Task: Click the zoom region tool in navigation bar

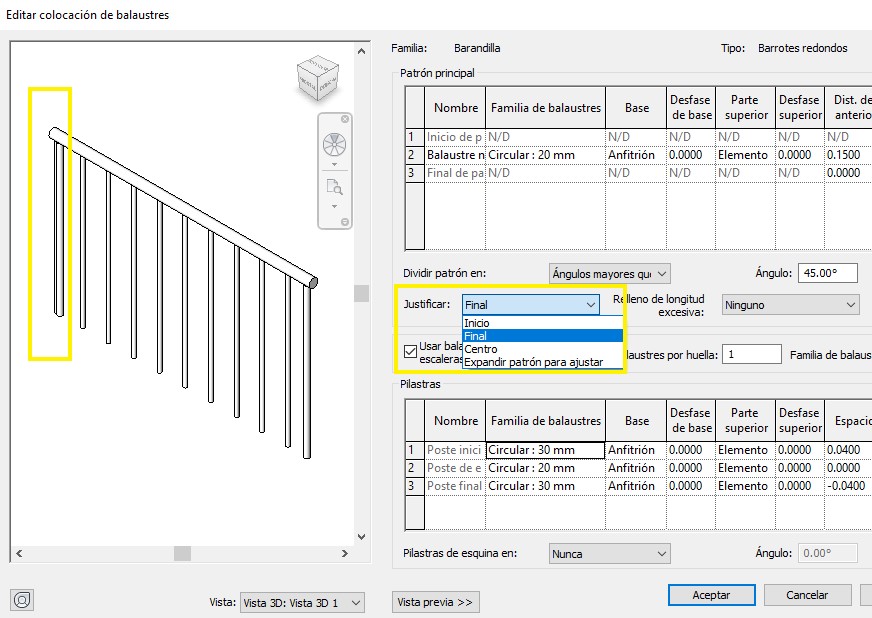Action: (333, 187)
